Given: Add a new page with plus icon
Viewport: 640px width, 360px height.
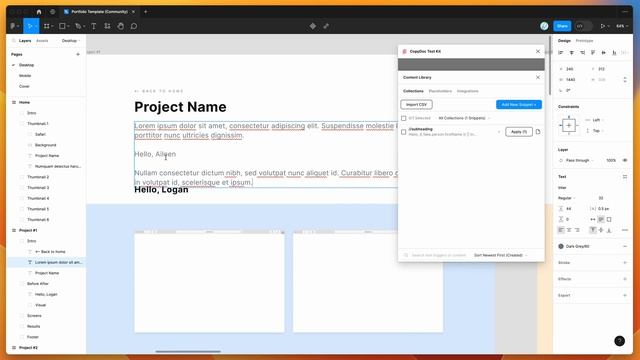Looking at the screenshot, I should [78, 54].
